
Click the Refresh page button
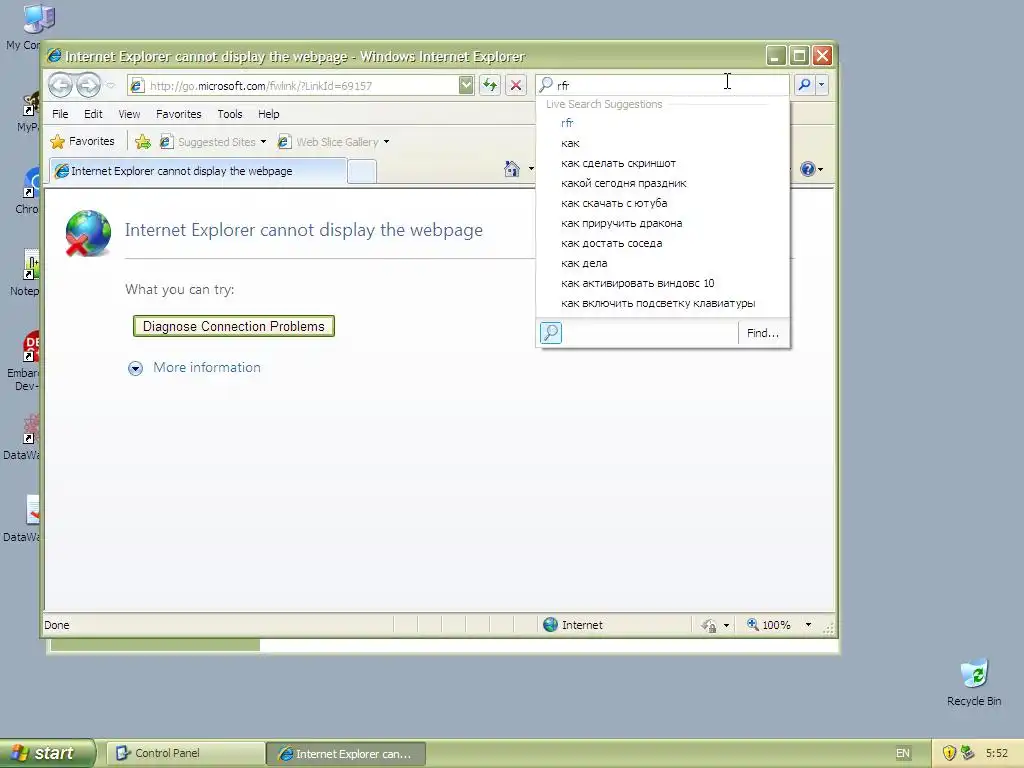(x=490, y=85)
